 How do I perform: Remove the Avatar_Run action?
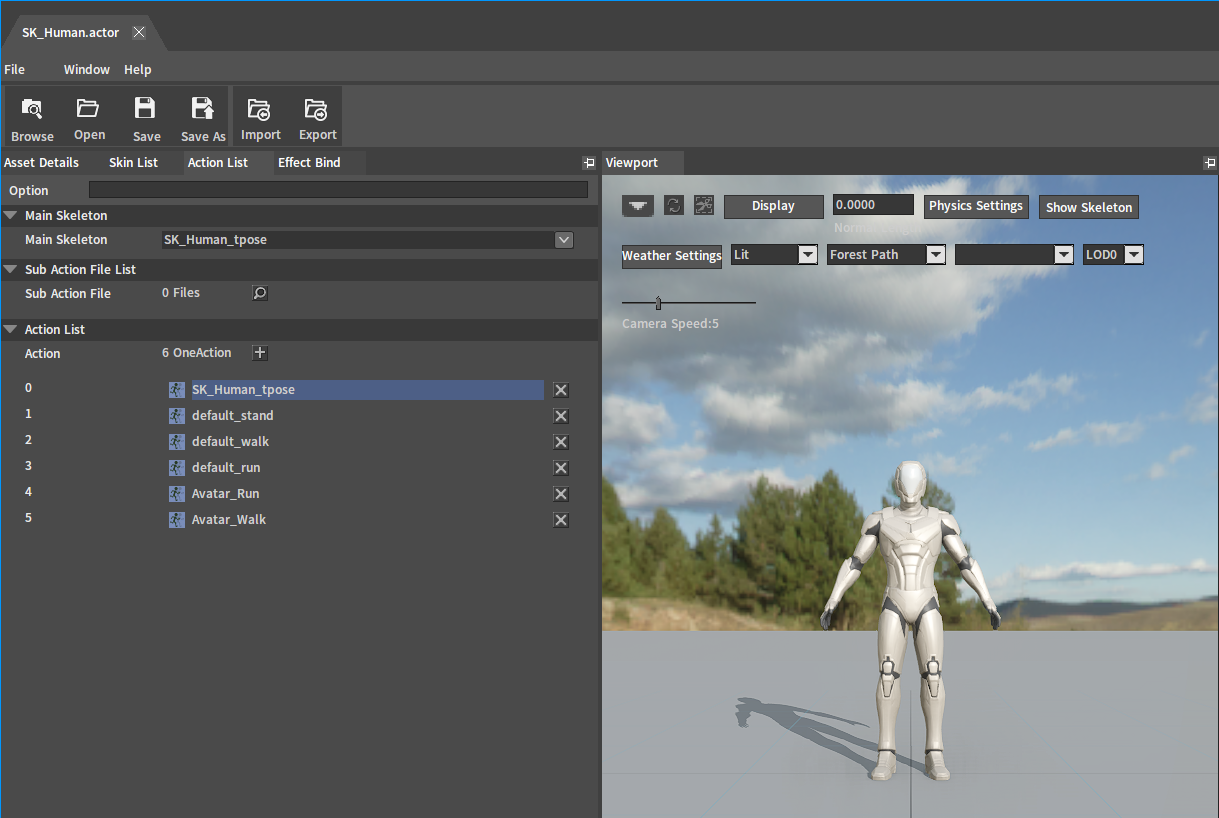tap(561, 494)
